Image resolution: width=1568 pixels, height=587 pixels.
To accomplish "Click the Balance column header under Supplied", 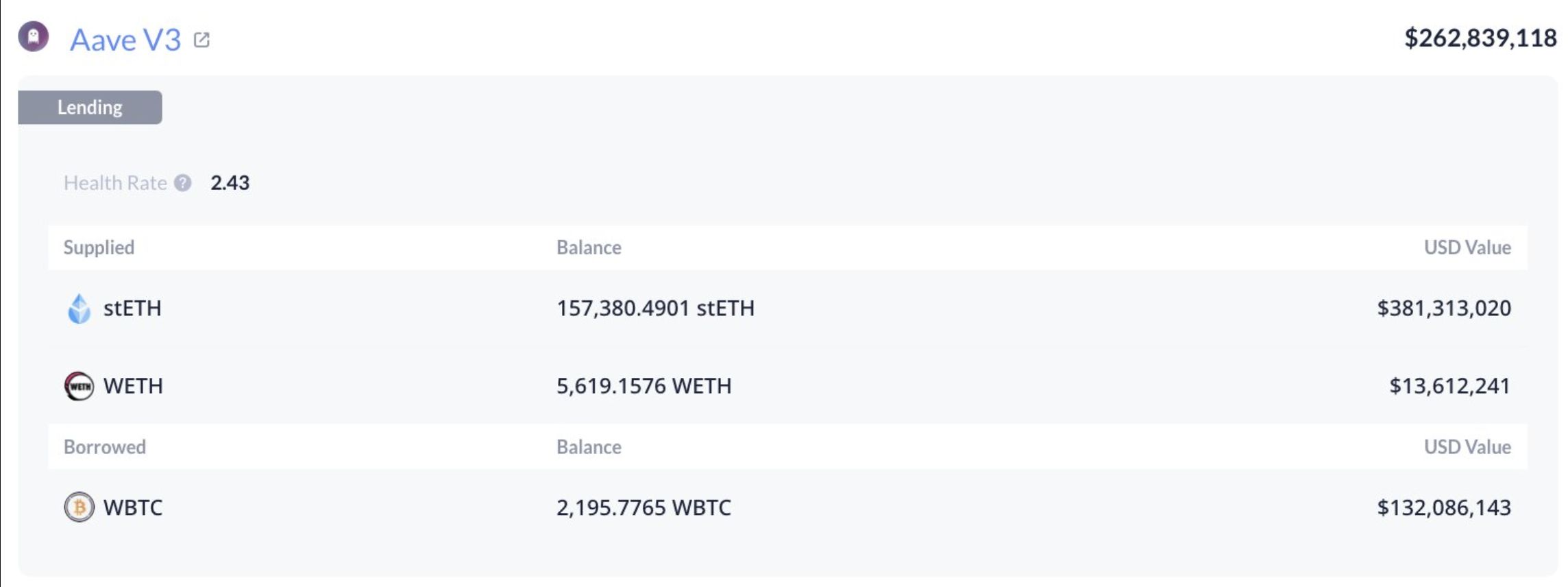I will [x=589, y=248].
